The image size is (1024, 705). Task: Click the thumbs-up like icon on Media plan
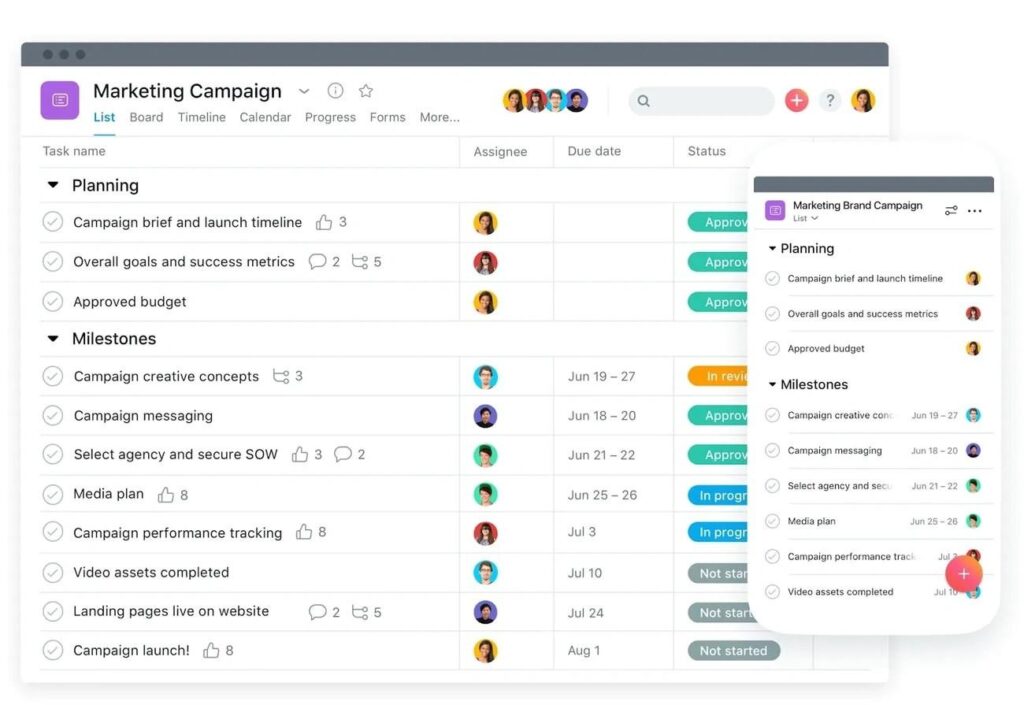(x=166, y=495)
